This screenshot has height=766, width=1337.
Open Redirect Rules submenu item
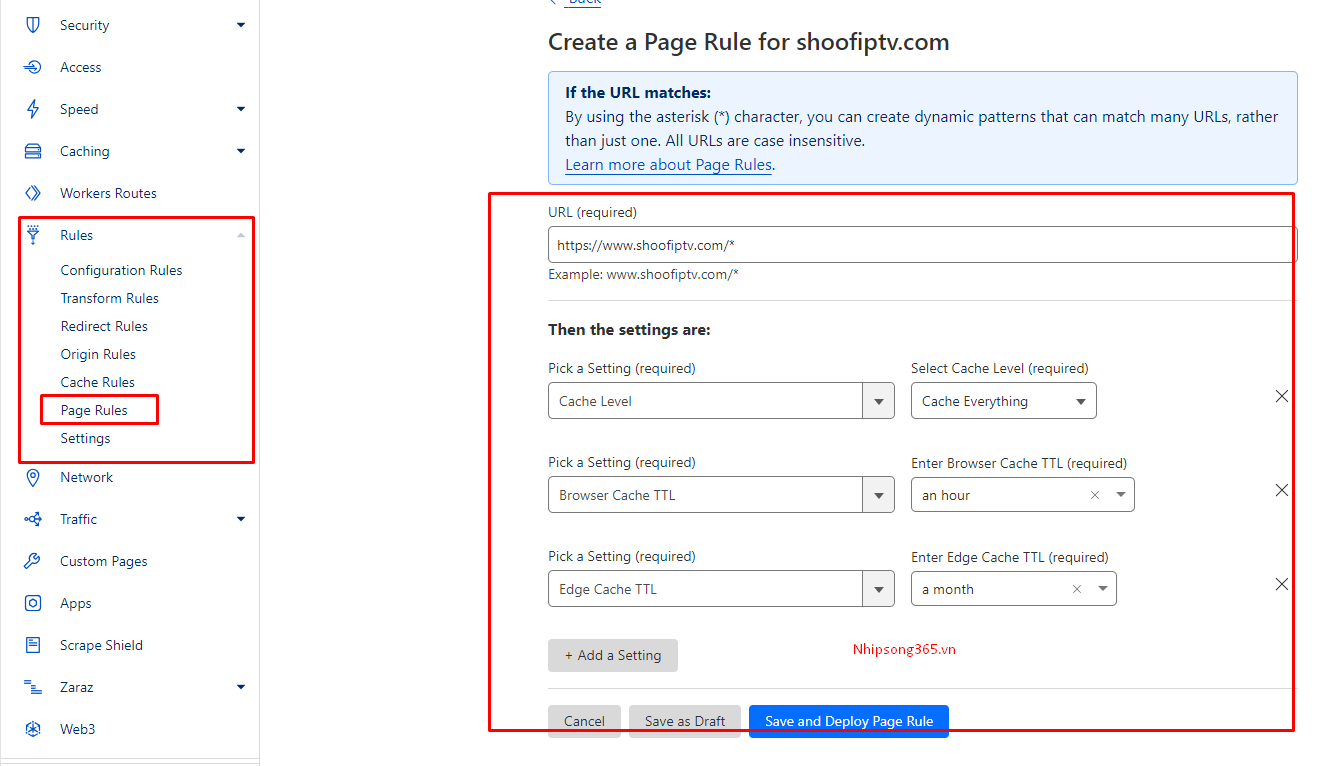[104, 326]
